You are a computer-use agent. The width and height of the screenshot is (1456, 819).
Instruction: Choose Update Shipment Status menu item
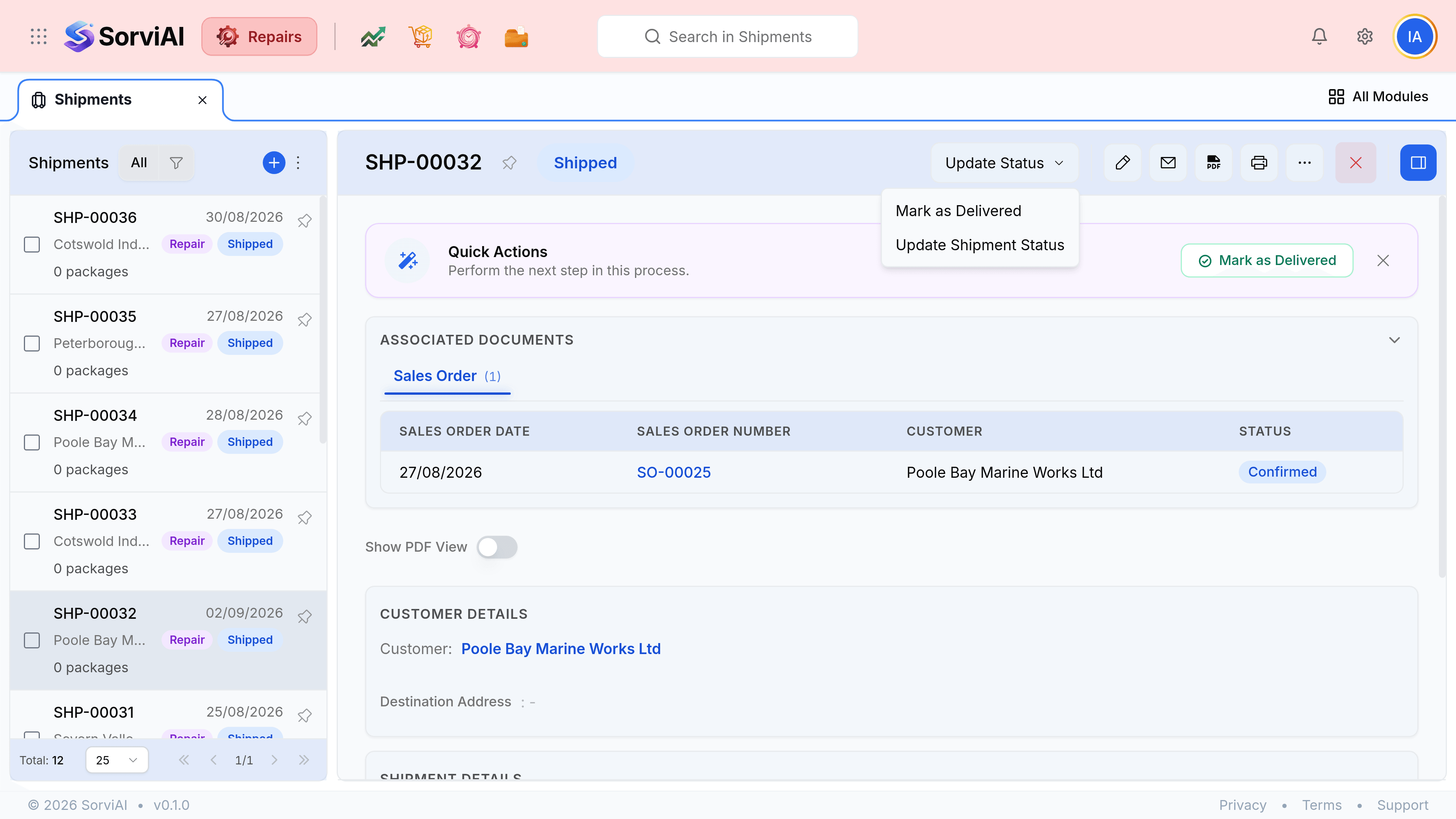[x=980, y=245]
